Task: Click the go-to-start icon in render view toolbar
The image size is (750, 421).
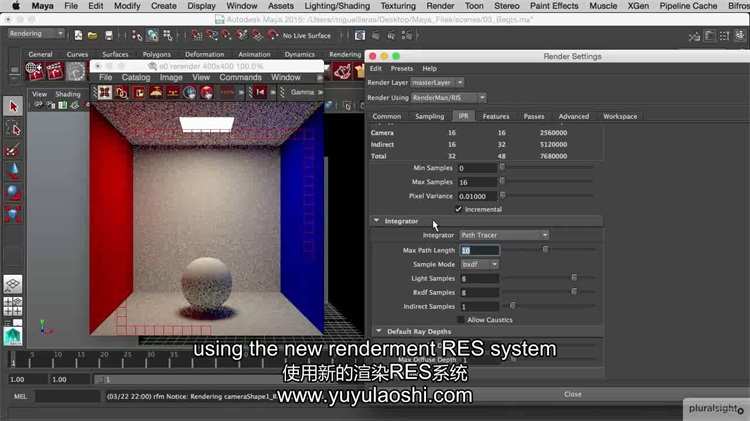Action: click(x=260, y=92)
